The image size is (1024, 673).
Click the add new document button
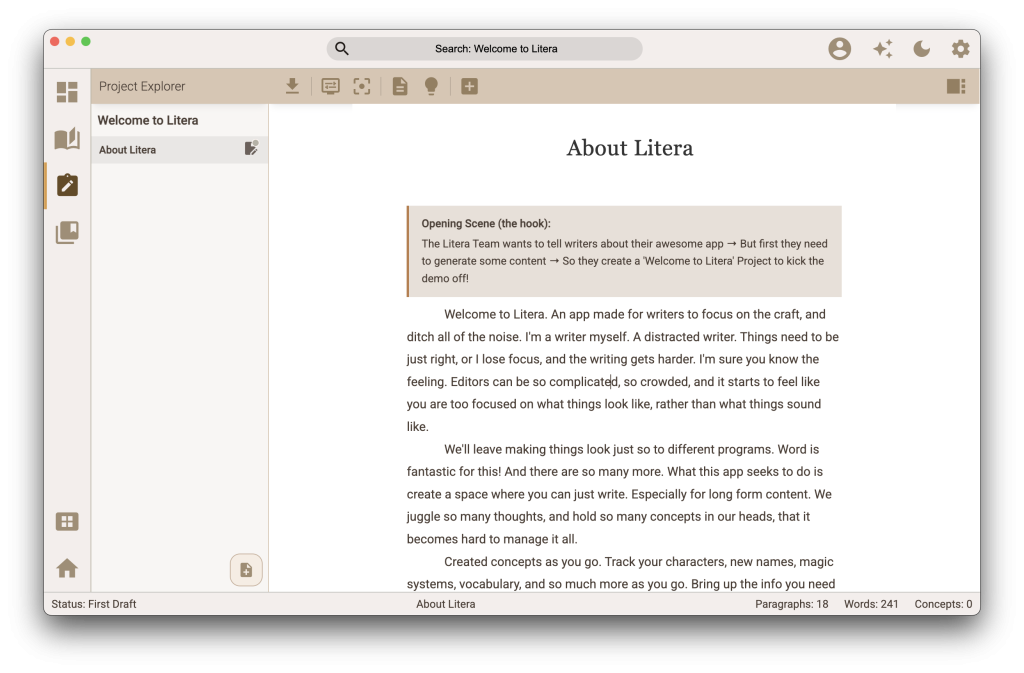246,569
